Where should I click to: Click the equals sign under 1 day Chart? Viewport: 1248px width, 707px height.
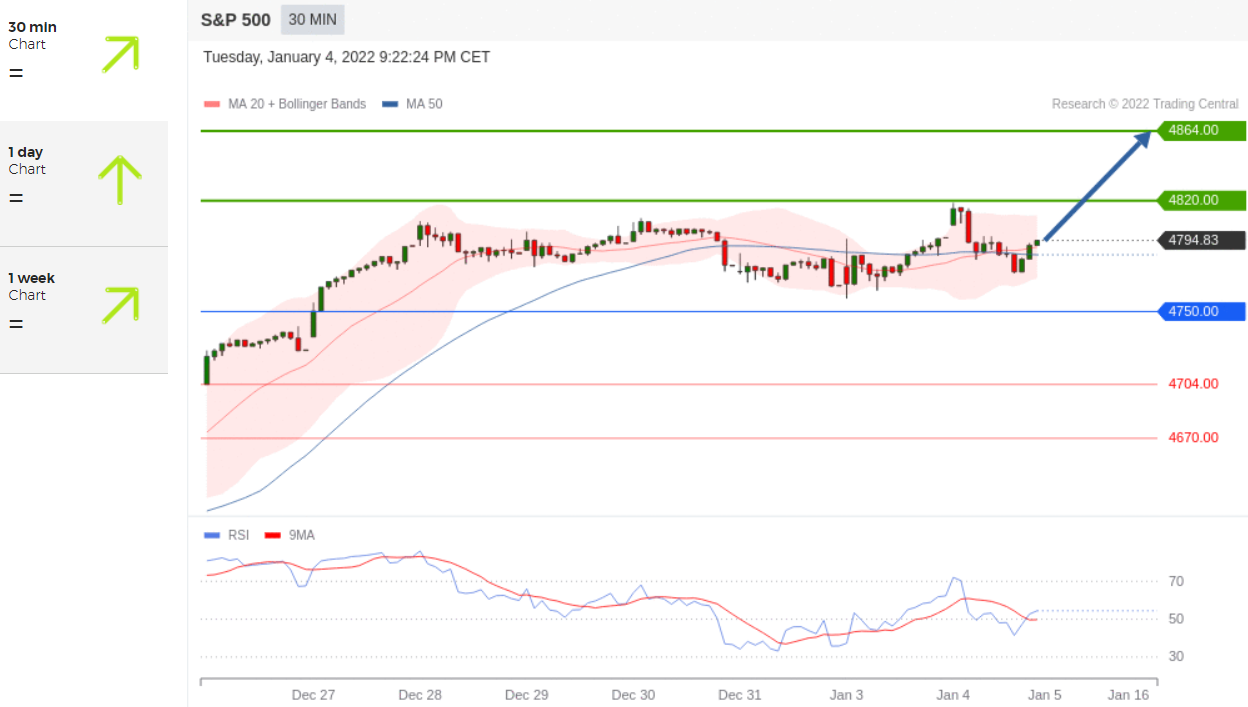point(16,198)
